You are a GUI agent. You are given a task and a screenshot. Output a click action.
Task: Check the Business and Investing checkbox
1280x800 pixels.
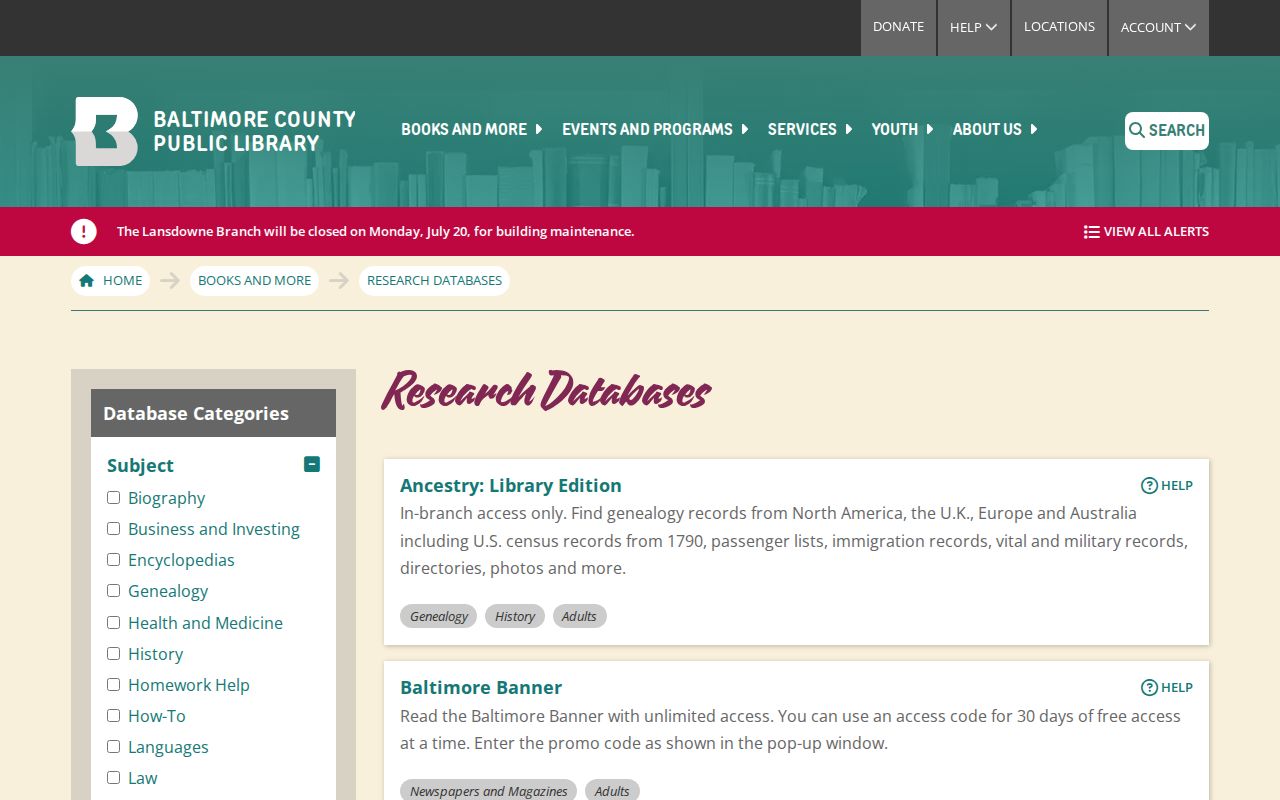coord(113,528)
